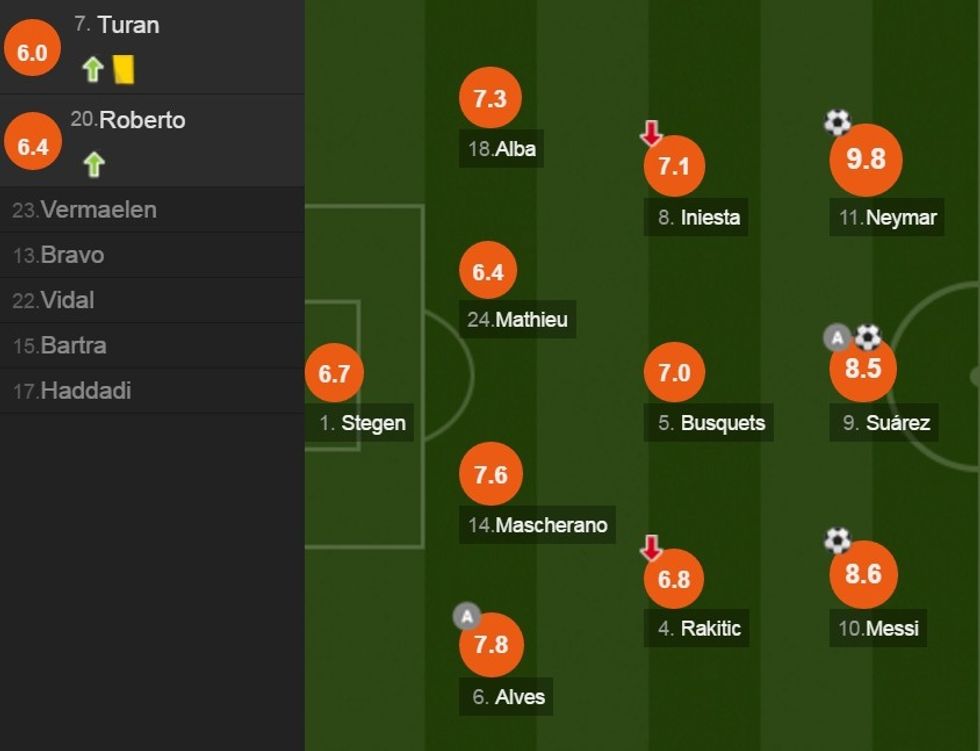Open the Mascherano player name label

click(x=538, y=525)
